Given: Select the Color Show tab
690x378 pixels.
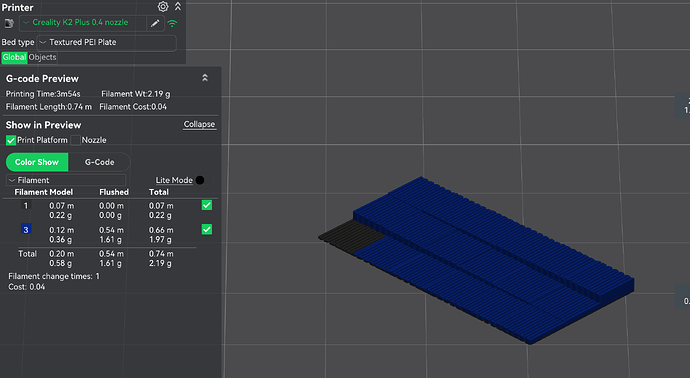Looking at the screenshot, I should [x=37, y=162].
